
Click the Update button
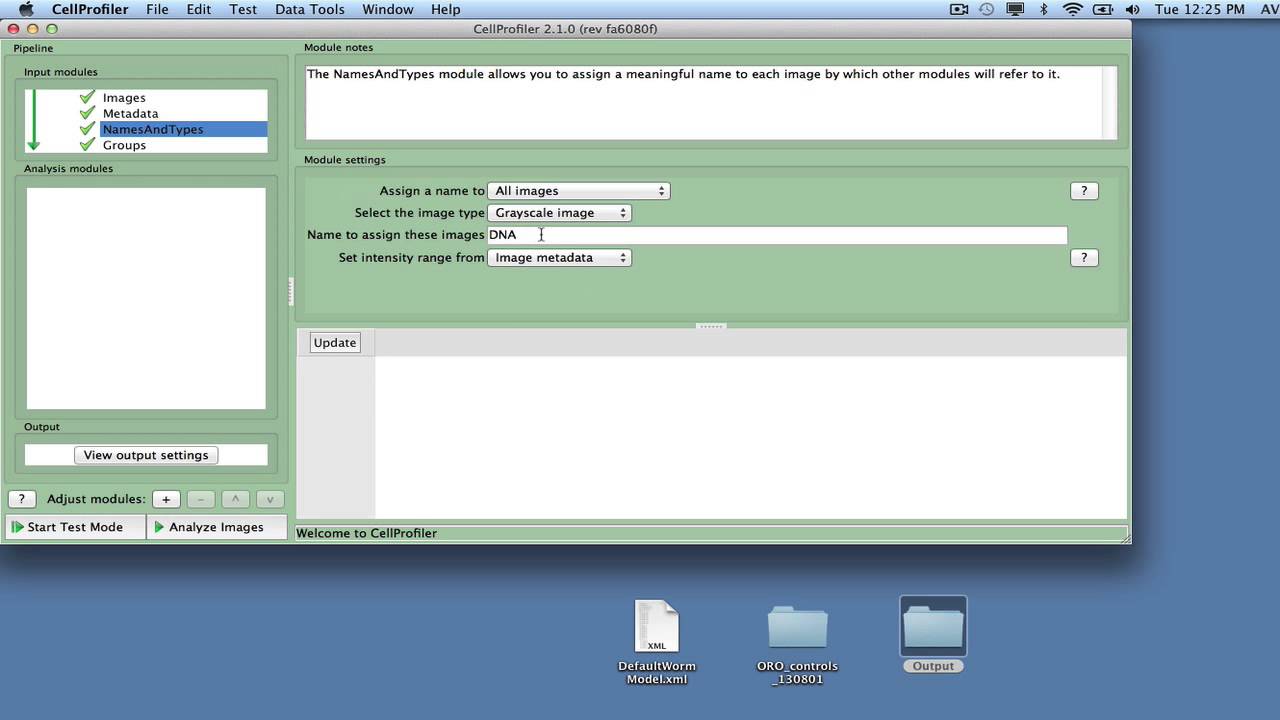(x=335, y=342)
